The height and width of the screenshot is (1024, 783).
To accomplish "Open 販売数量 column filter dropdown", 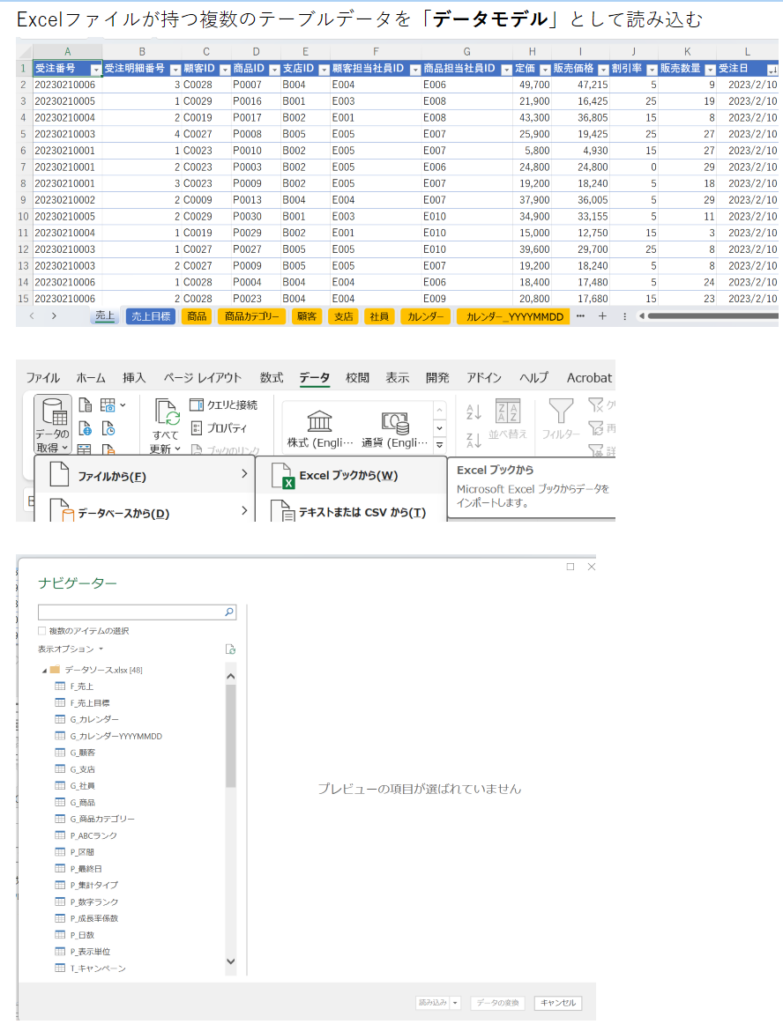I will [710, 69].
